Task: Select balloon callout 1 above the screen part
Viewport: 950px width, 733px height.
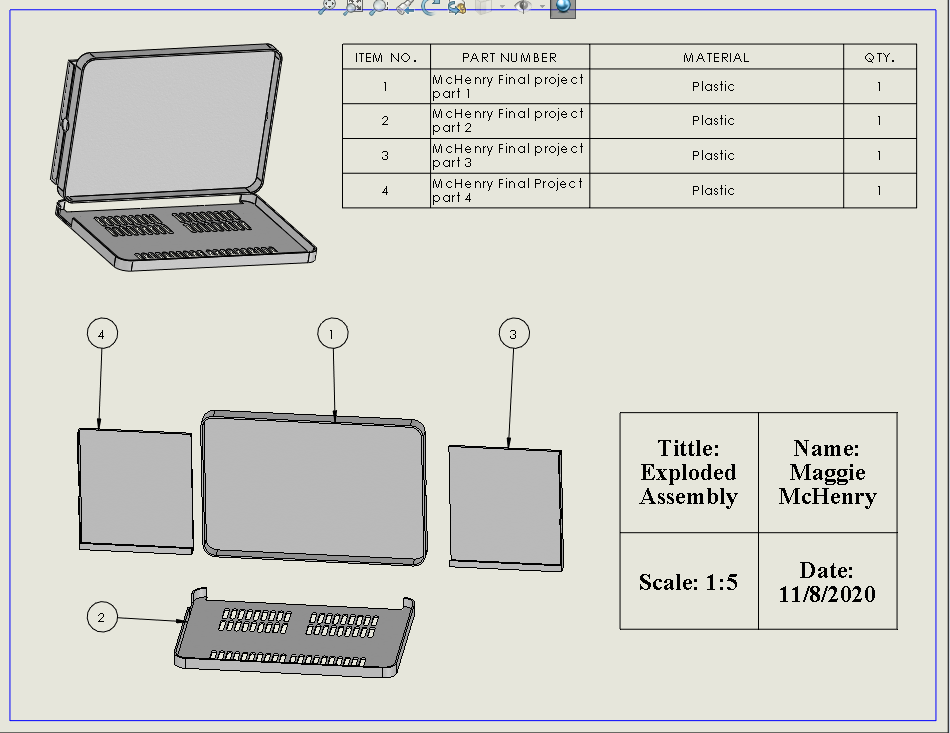Action: (x=332, y=333)
